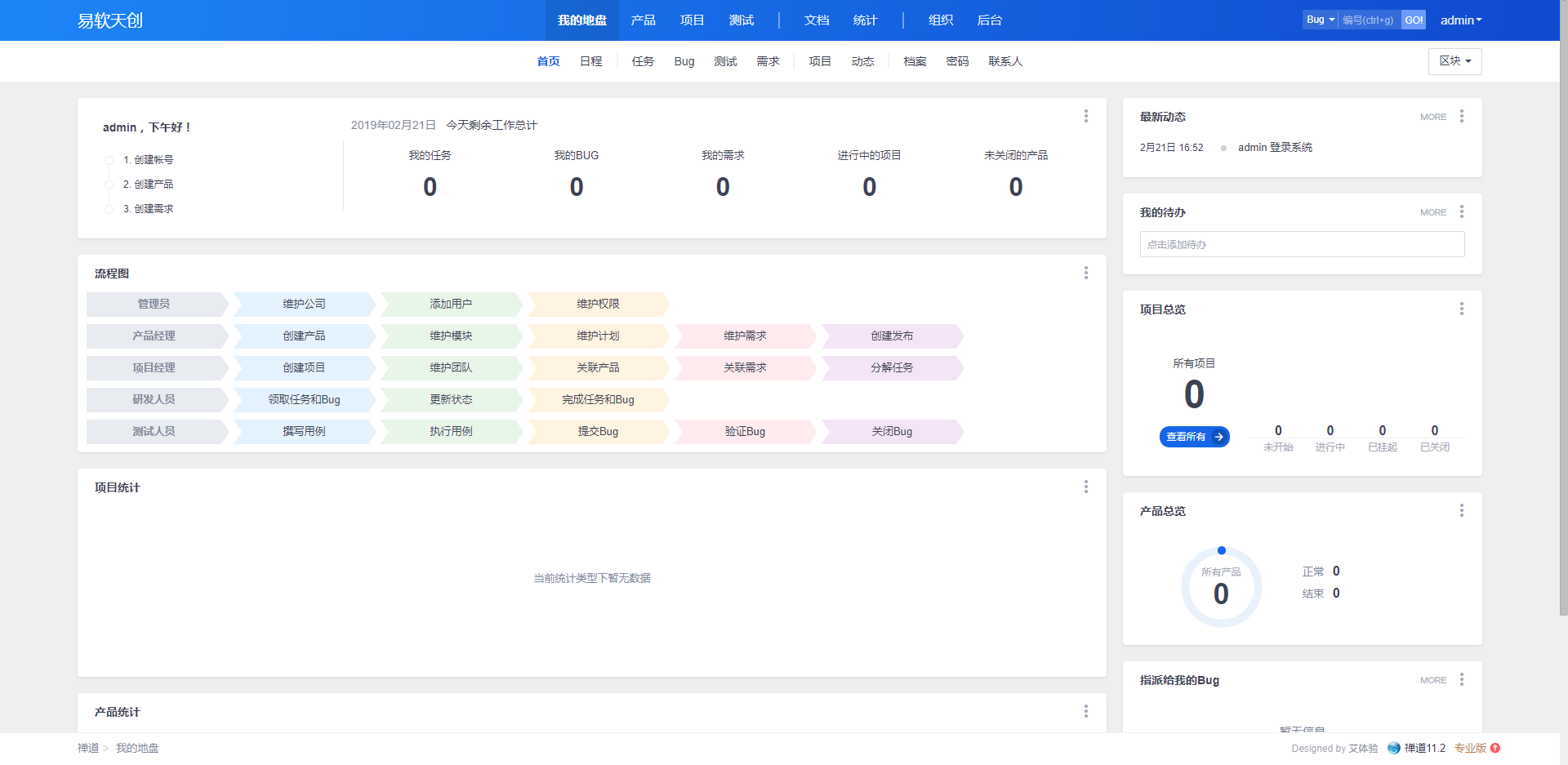Click MORE link in 指派给我的Bug block

(1433, 680)
